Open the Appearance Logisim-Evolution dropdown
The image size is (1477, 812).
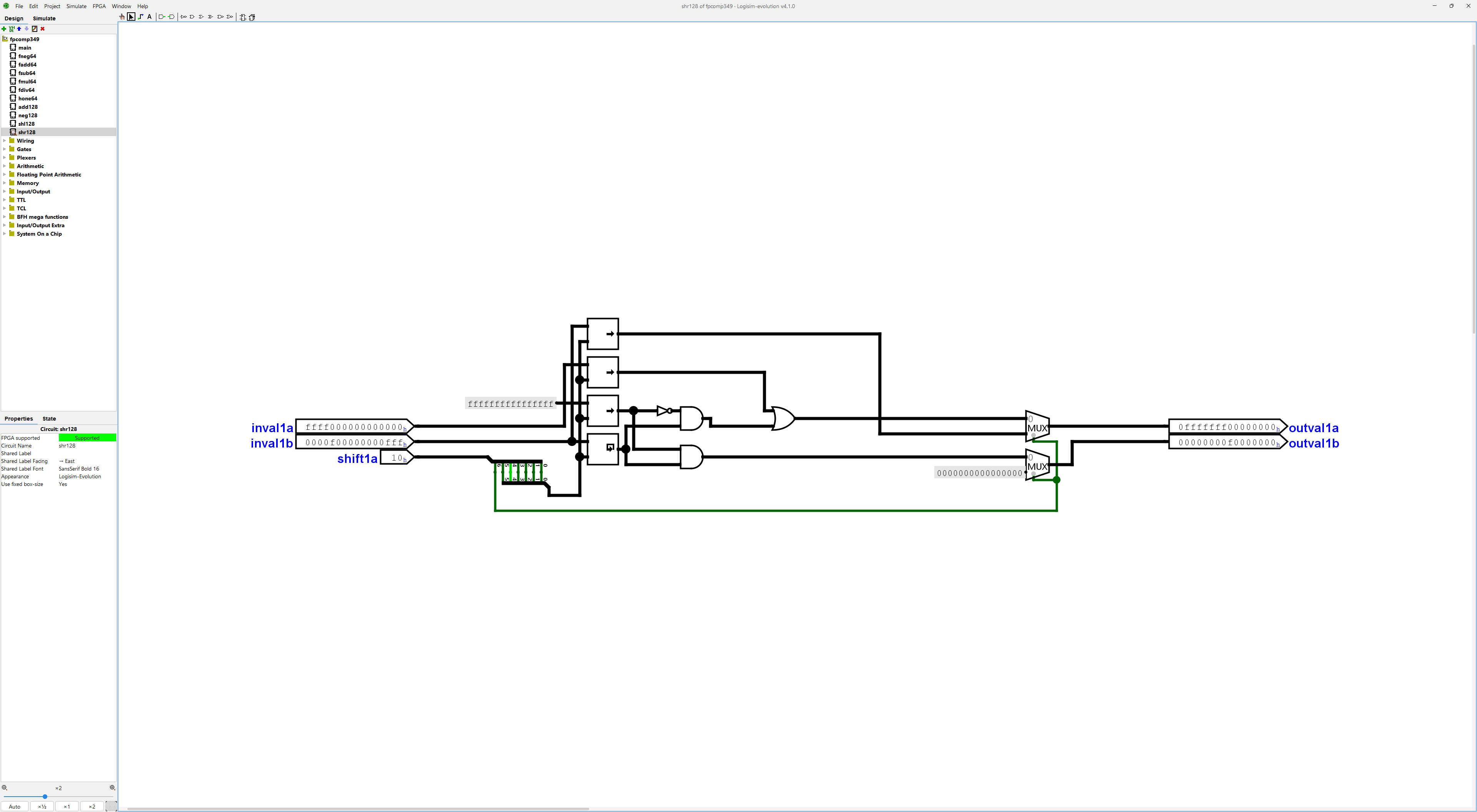coord(87,477)
